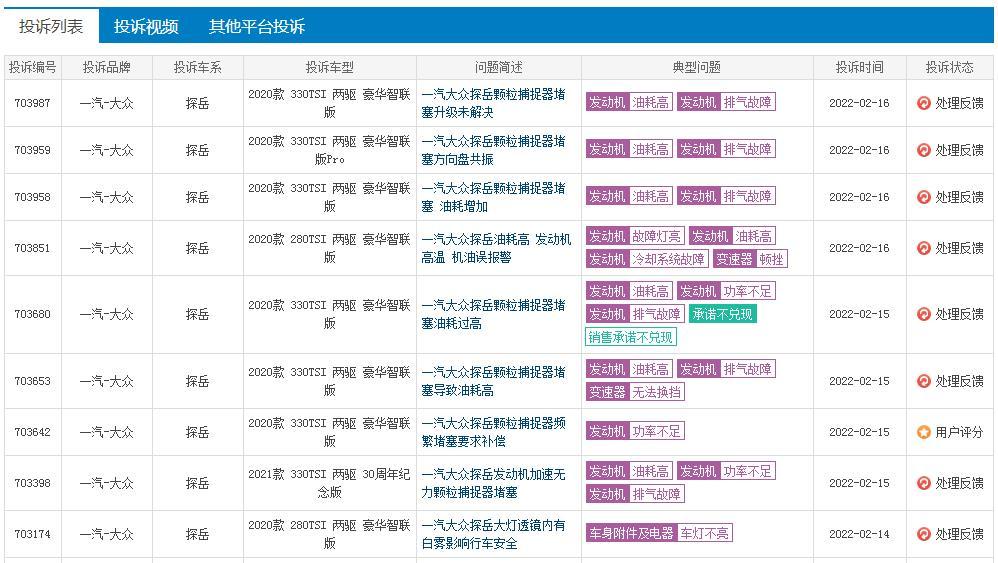Click the 投诉时间 column header
This screenshot has height=563, width=998.
pyautogui.click(x=859, y=67)
